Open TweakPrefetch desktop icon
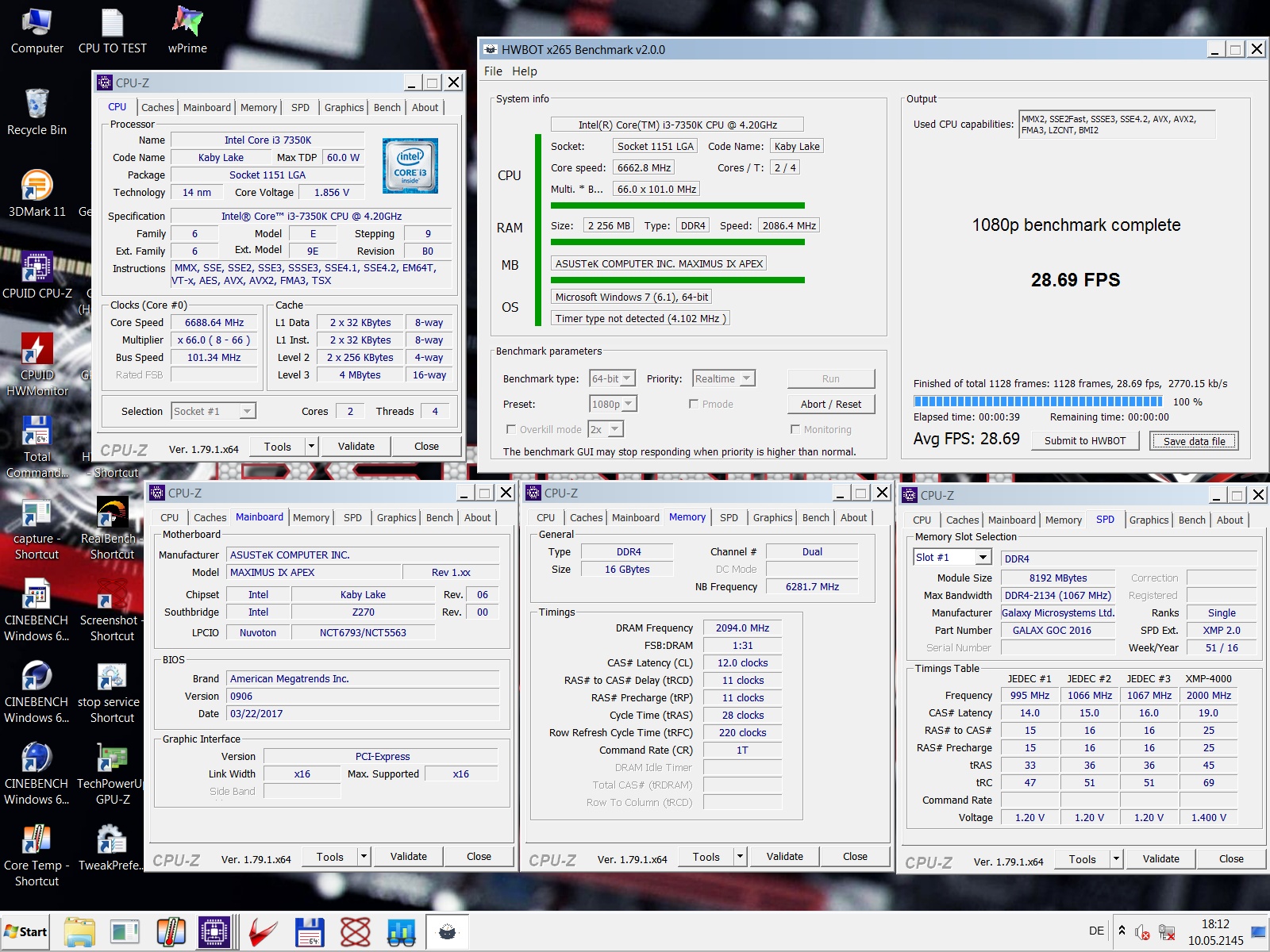The image size is (1270, 952). coord(112,849)
